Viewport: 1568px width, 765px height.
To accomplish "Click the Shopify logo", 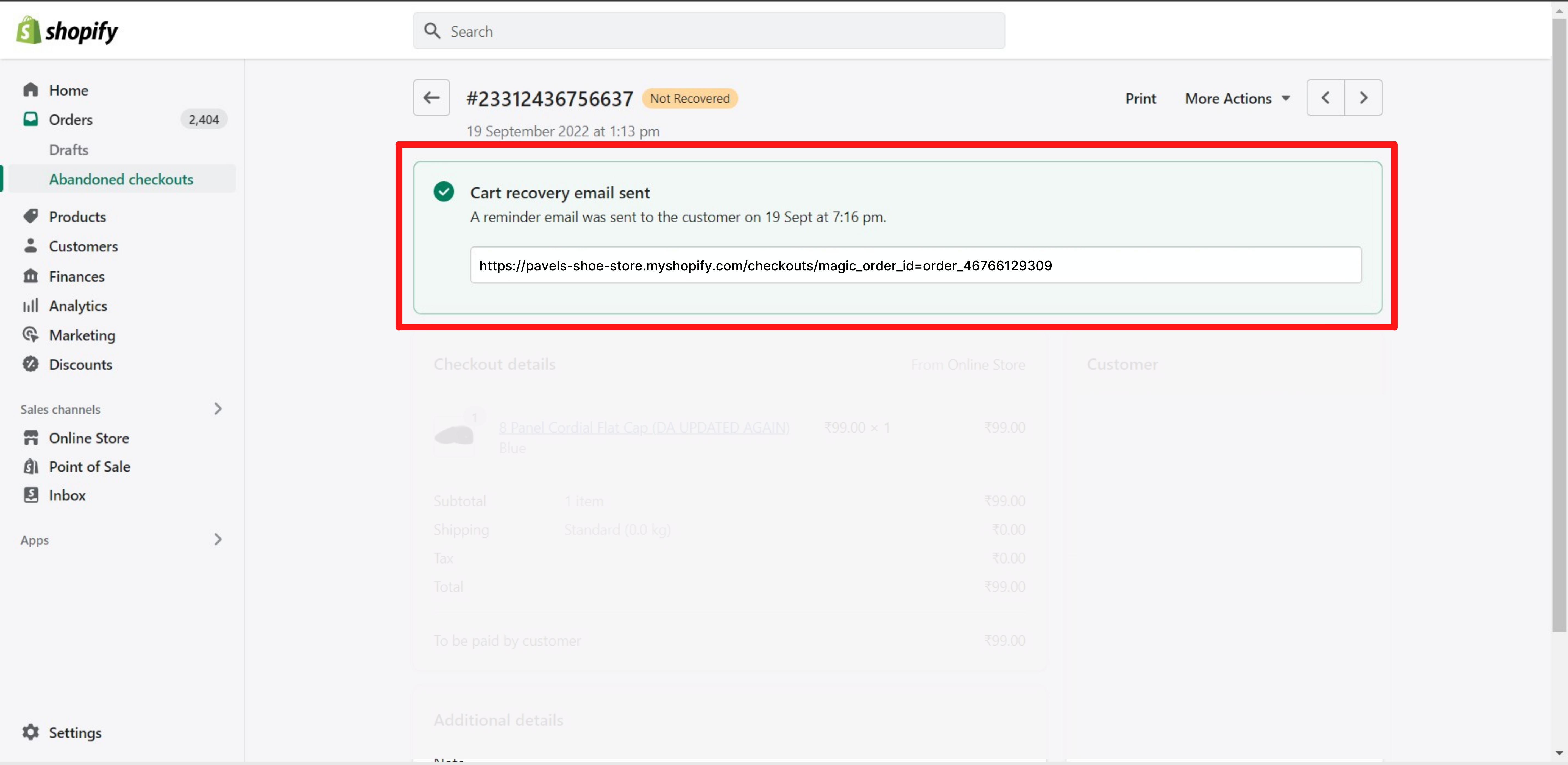I will tap(67, 30).
